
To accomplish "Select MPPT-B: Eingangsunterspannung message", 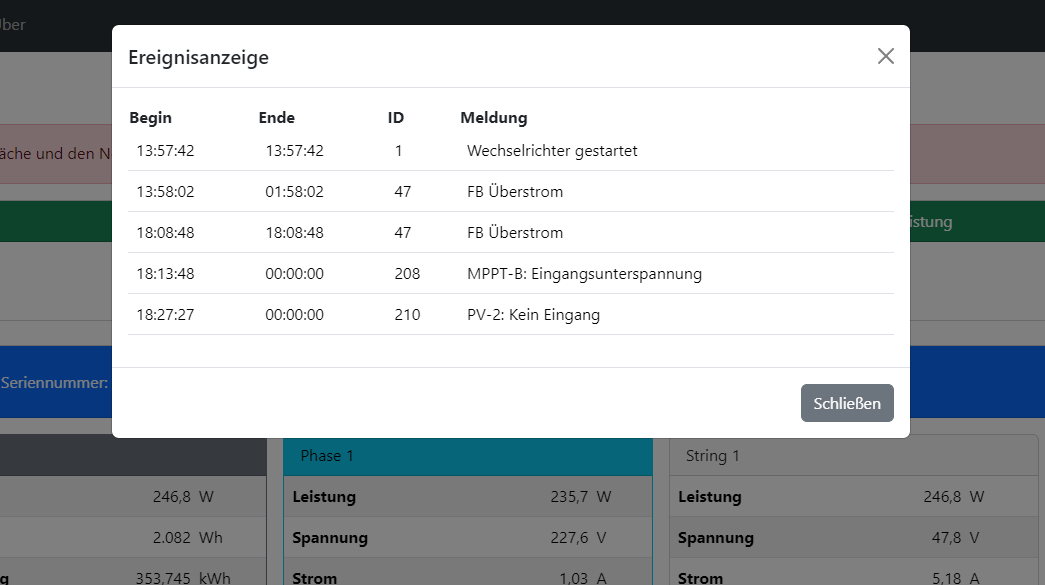I will point(584,274).
